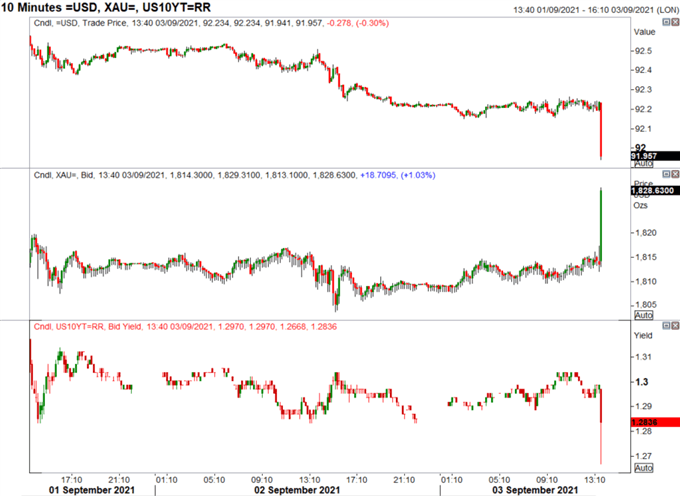Maximize the US10YT=RR yield panel
This screenshot has height=496, width=680.
[667, 326]
